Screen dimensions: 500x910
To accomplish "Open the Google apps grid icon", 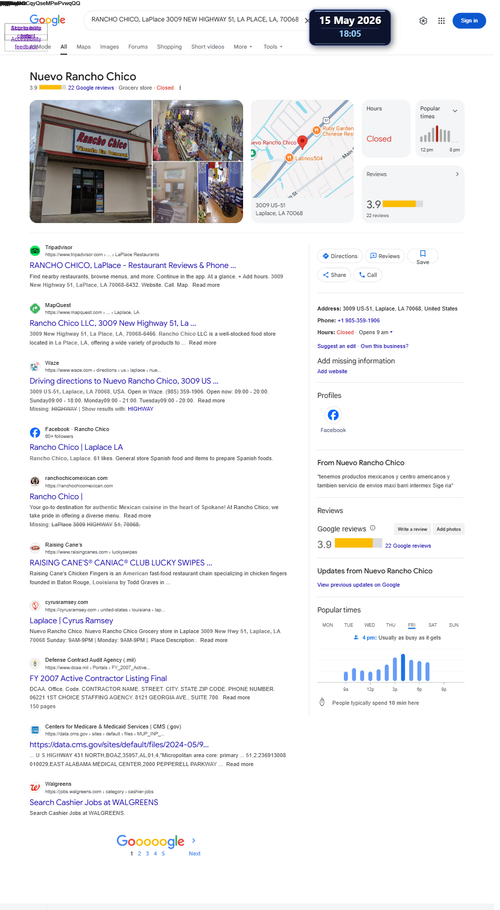I will point(441,21).
